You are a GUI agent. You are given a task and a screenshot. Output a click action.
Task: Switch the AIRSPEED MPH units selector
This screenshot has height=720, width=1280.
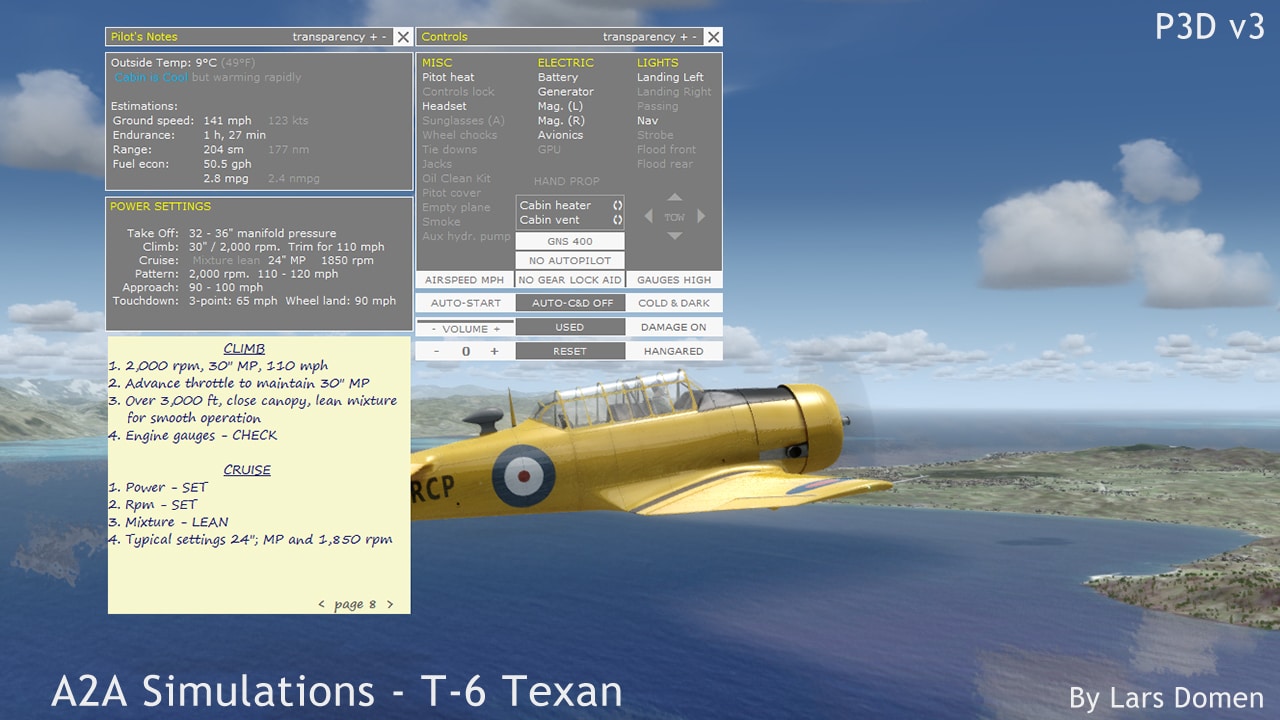pos(464,280)
